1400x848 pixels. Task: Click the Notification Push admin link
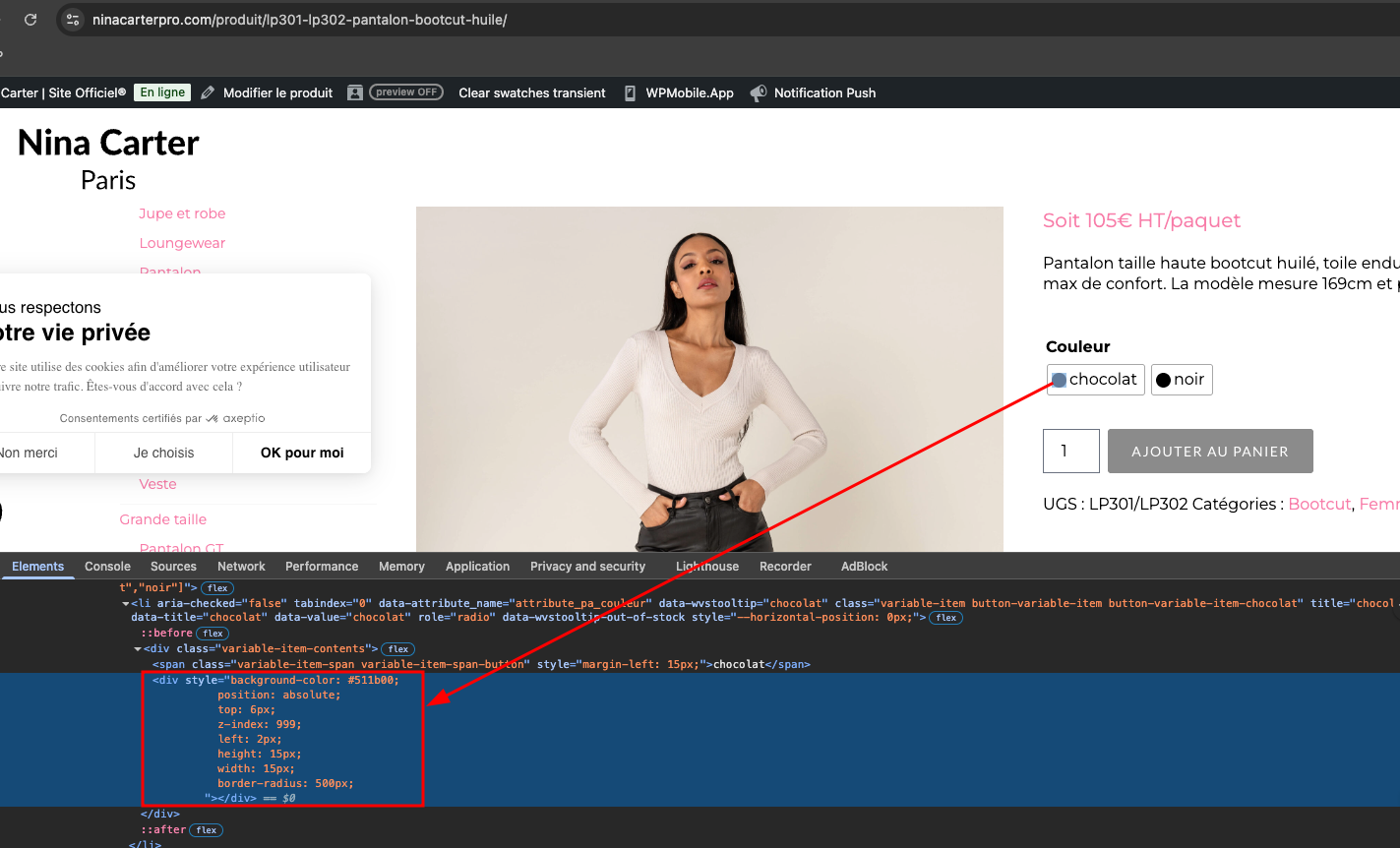824,92
